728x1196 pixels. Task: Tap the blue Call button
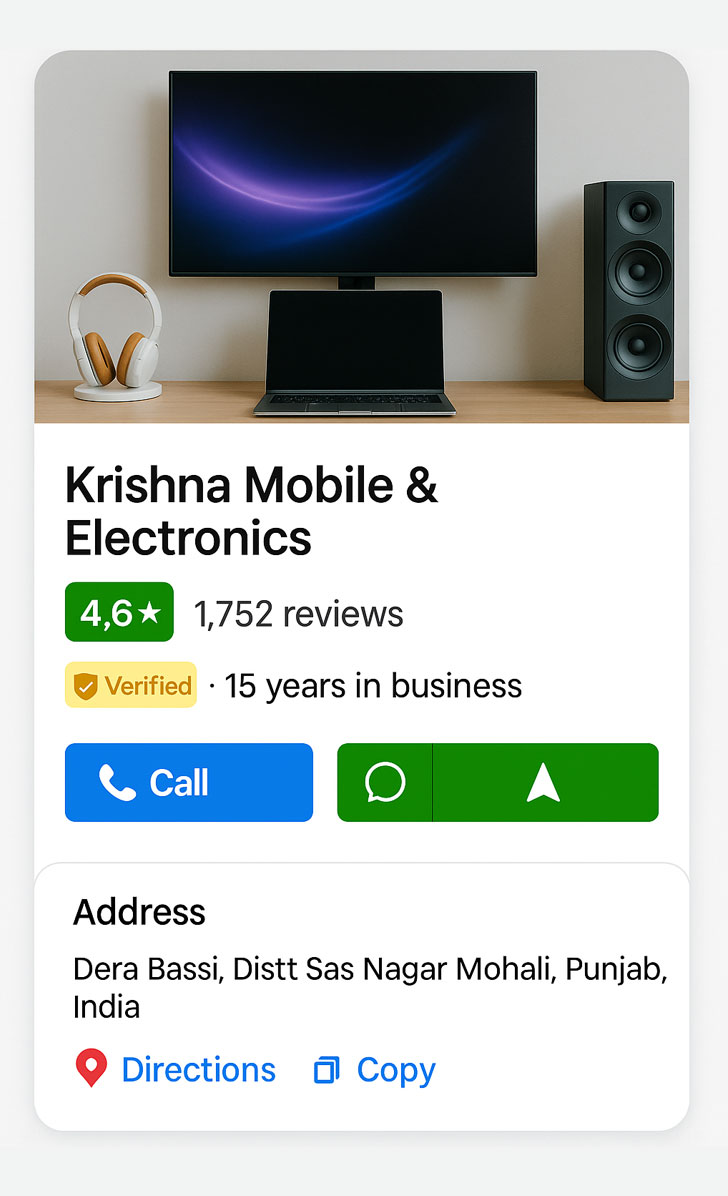(x=188, y=782)
